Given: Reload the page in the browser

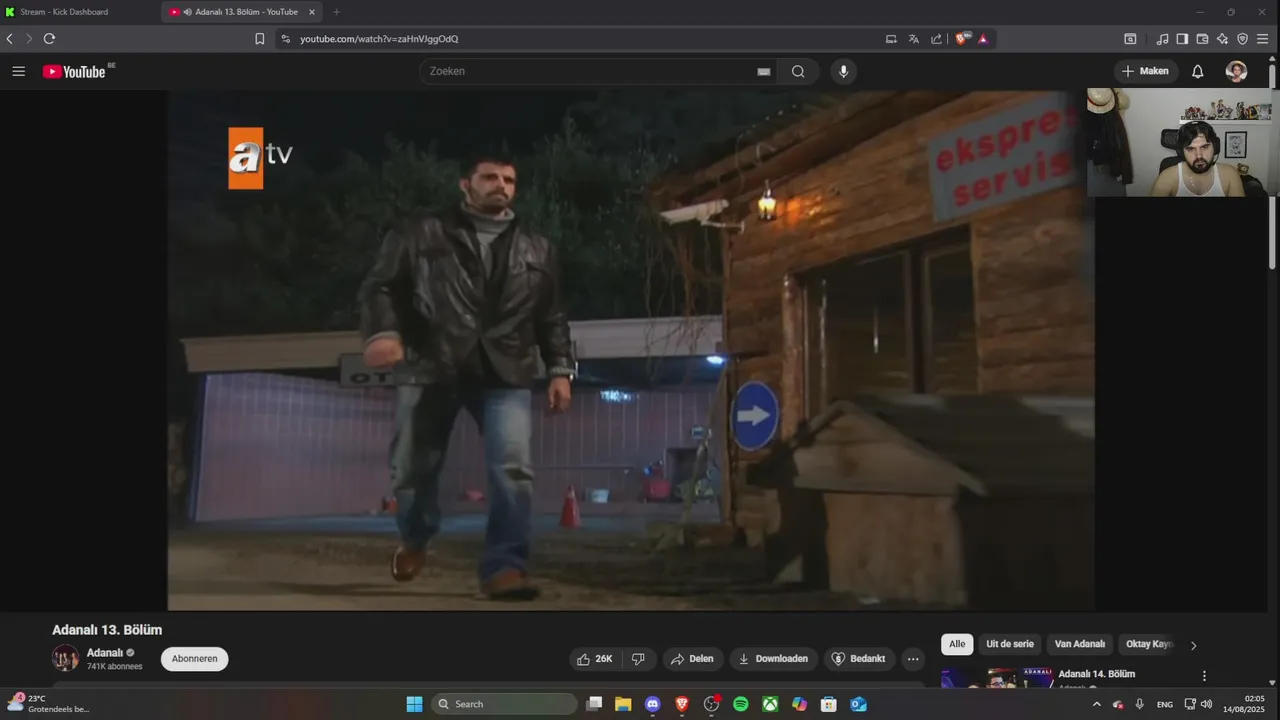Looking at the screenshot, I should (49, 39).
